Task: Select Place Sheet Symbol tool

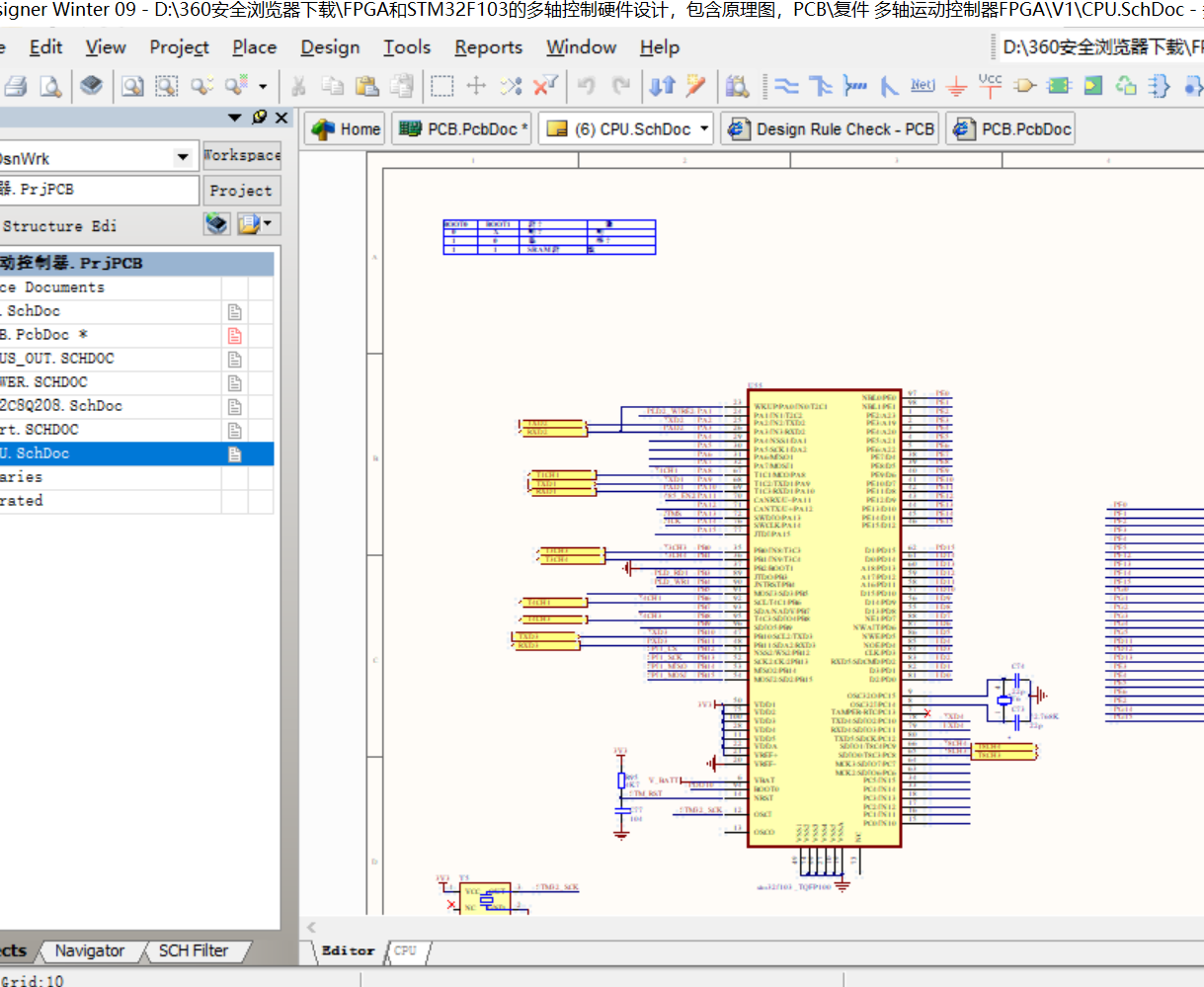Action: pos(1059,87)
